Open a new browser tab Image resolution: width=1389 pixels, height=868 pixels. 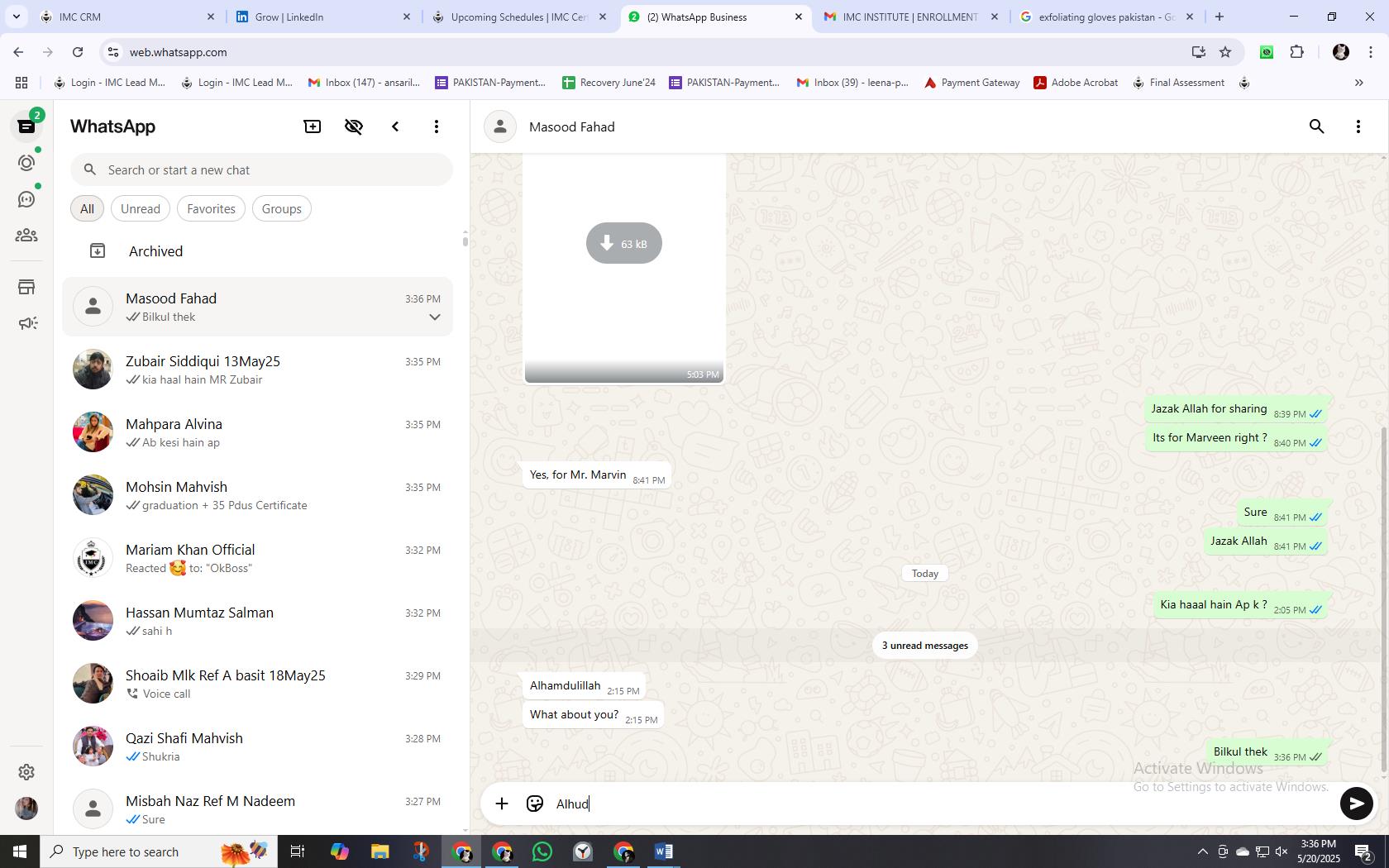[x=1220, y=17]
